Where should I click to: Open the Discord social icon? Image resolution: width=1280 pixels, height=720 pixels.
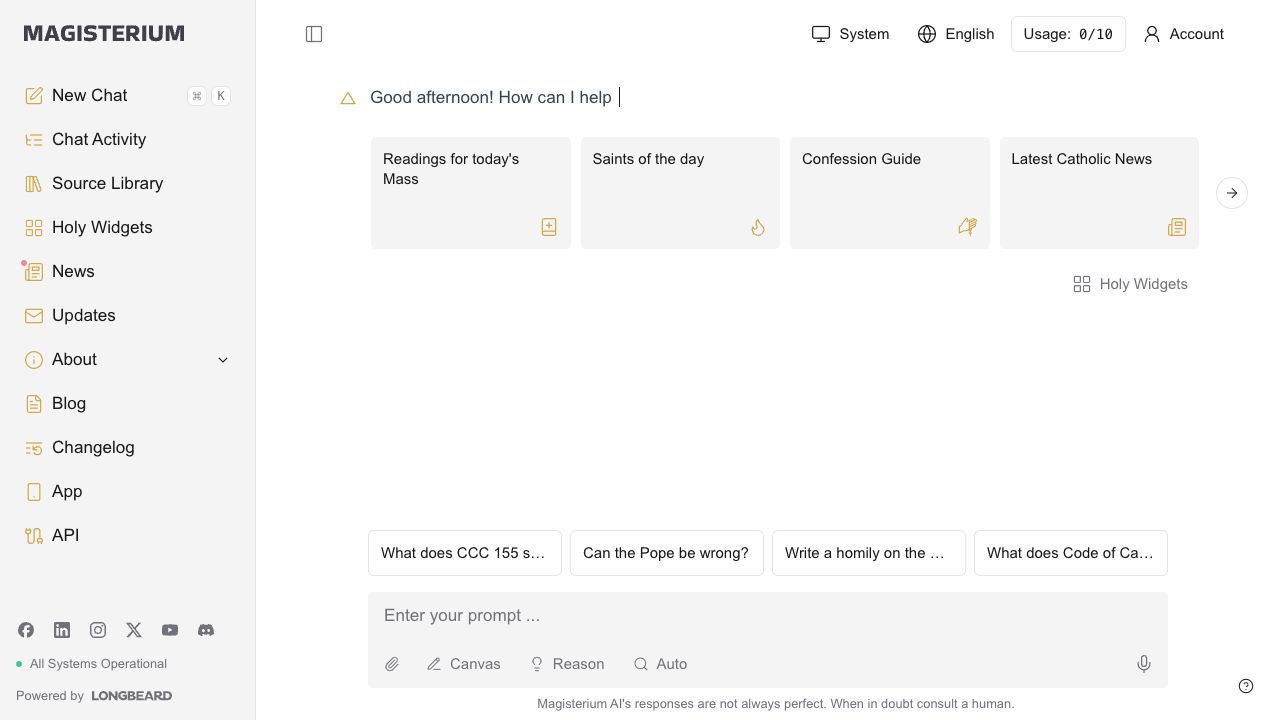(206, 630)
